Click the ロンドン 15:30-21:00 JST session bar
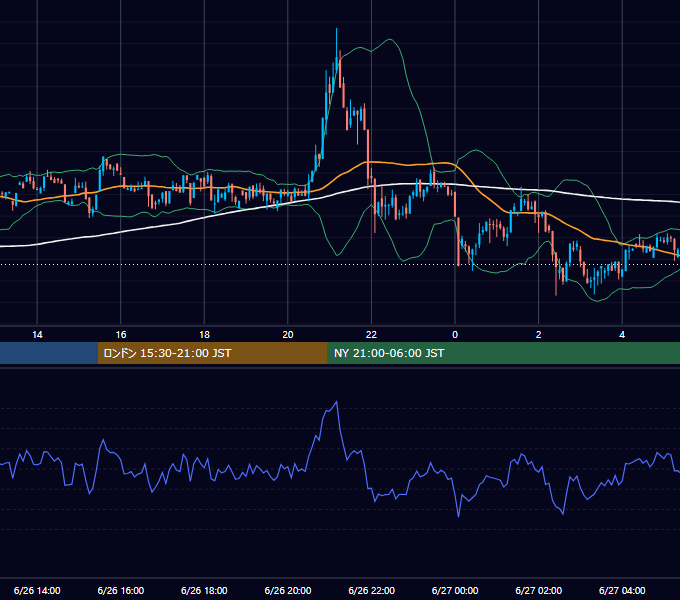This screenshot has height=600, width=680. (x=212, y=353)
